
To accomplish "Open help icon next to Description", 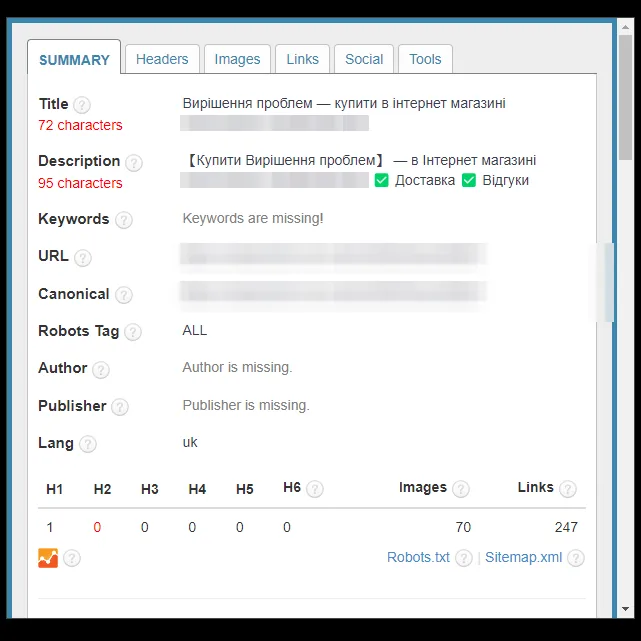I will 134,163.
